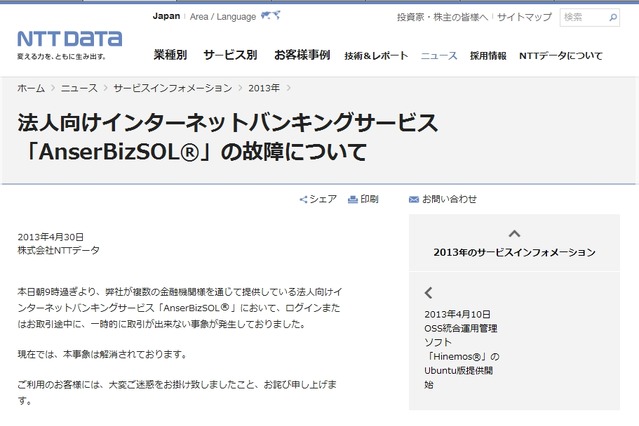Image resolution: width=639 pixels, height=426 pixels.
Task: Open the 投資家・株主の皆様へ link
Action: point(442,17)
